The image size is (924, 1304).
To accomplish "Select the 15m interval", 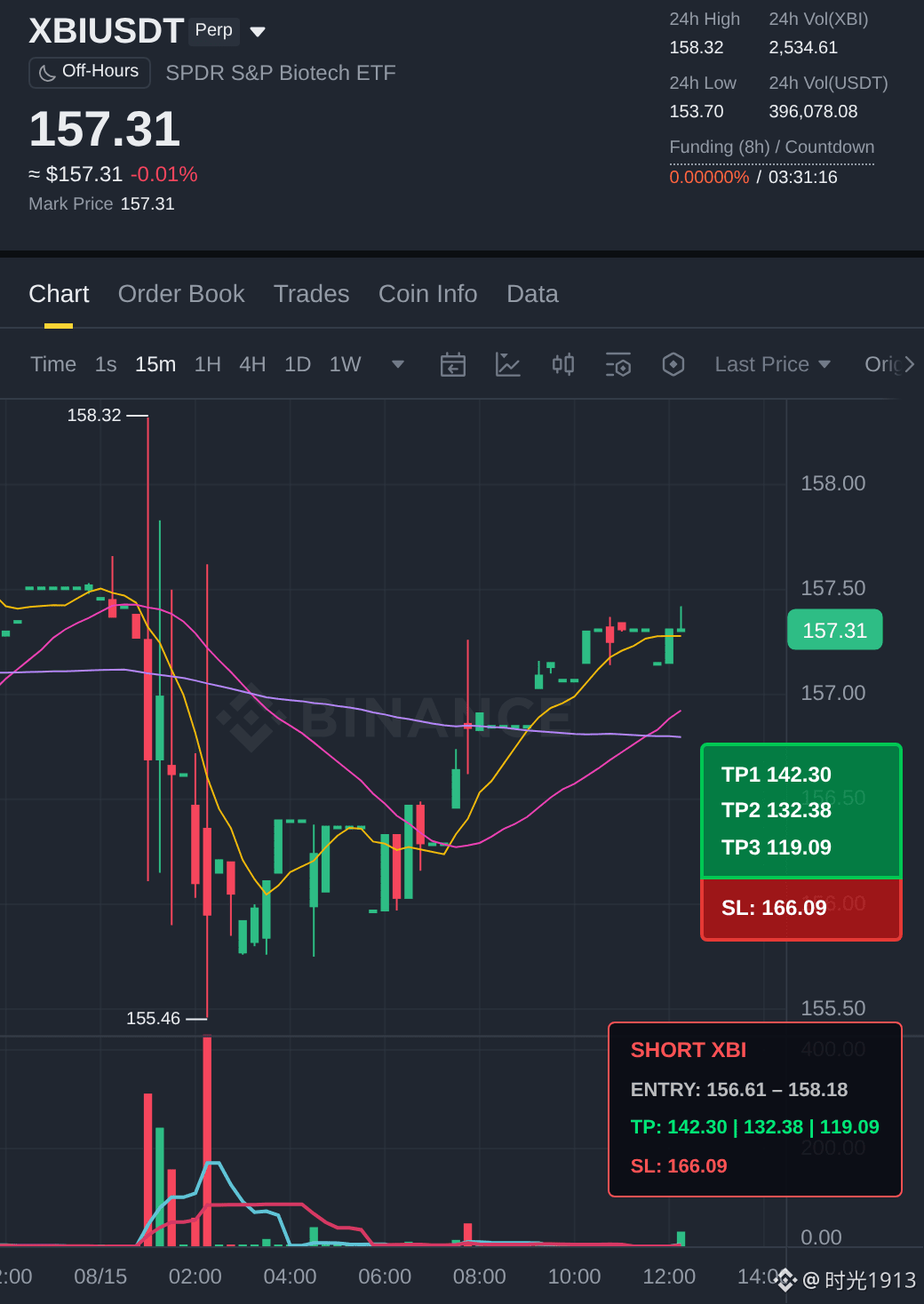I will 155,364.
